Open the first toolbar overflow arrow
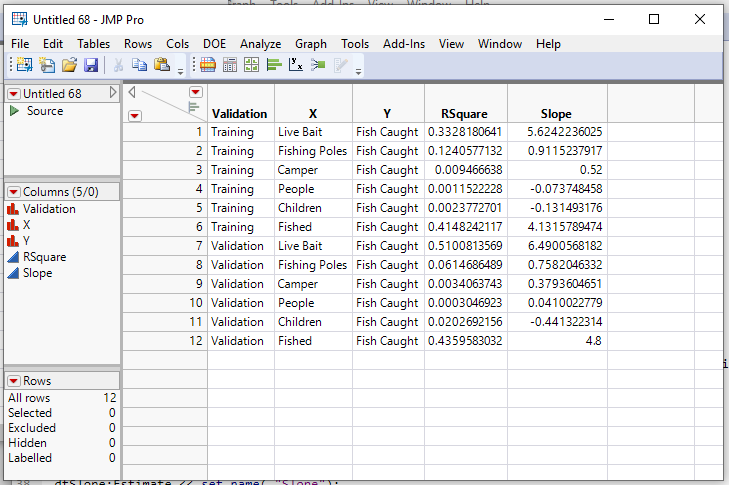The width and height of the screenshot is (729, 485). (x=180, y=72)
